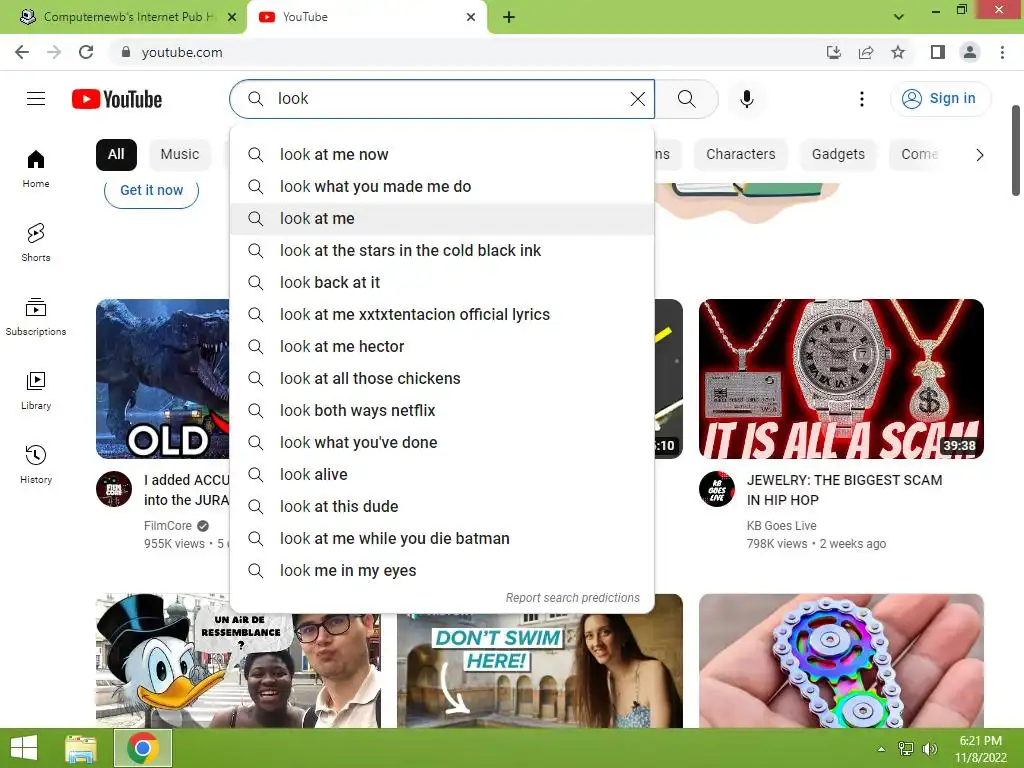The width and height of the screenshot is (1024, 768).
Task: Select the Gadgets filter chip
Action: coord(838,155)
